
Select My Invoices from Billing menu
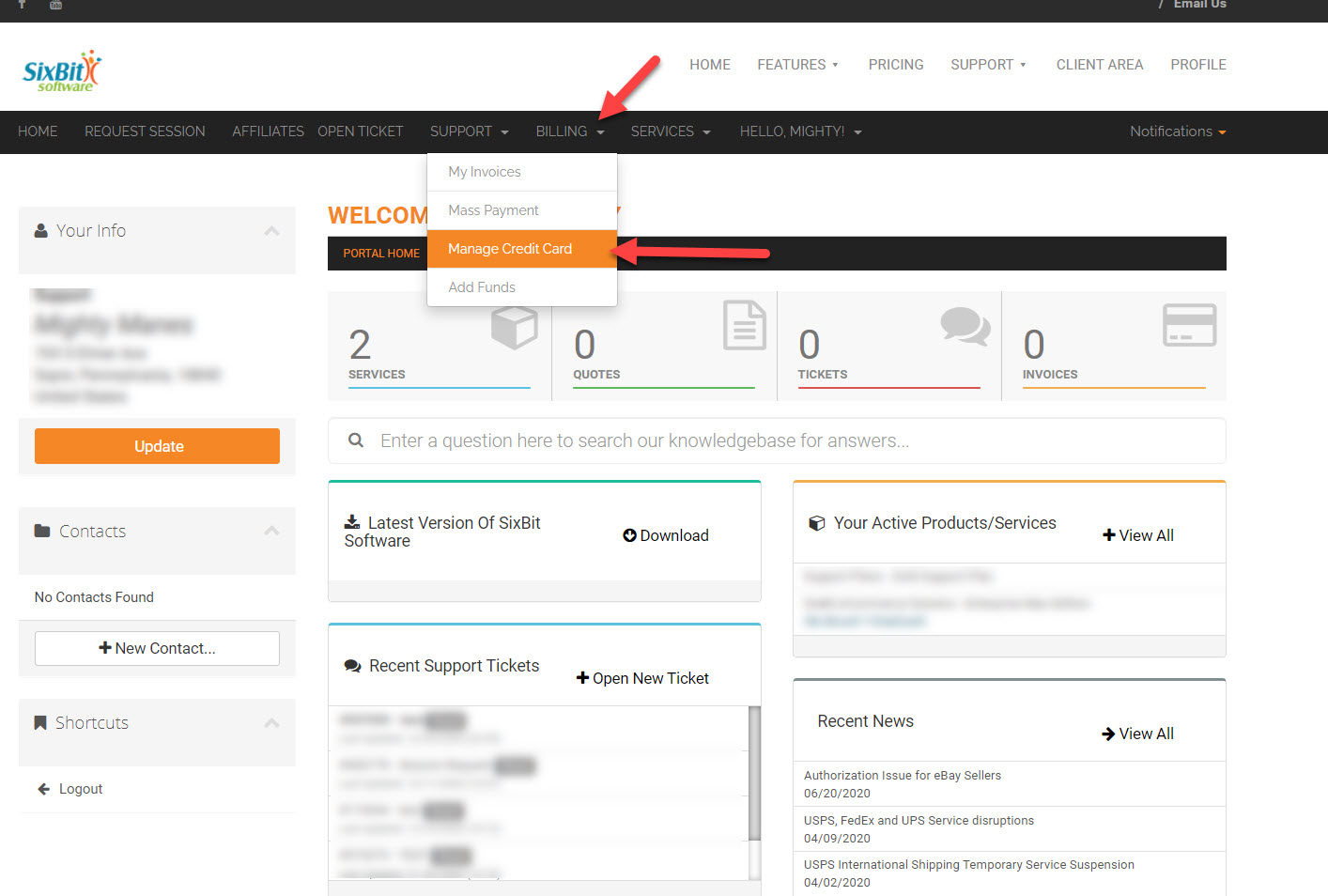(522, 172)
